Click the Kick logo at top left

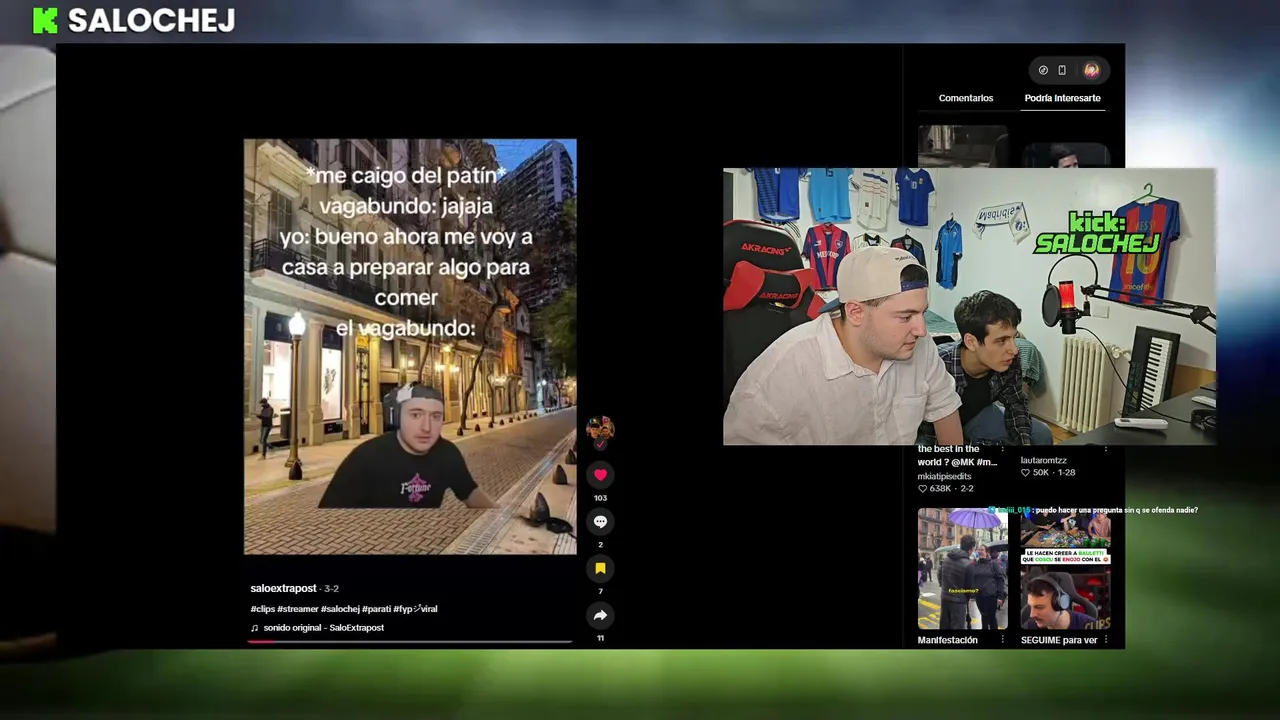point(45,20)
